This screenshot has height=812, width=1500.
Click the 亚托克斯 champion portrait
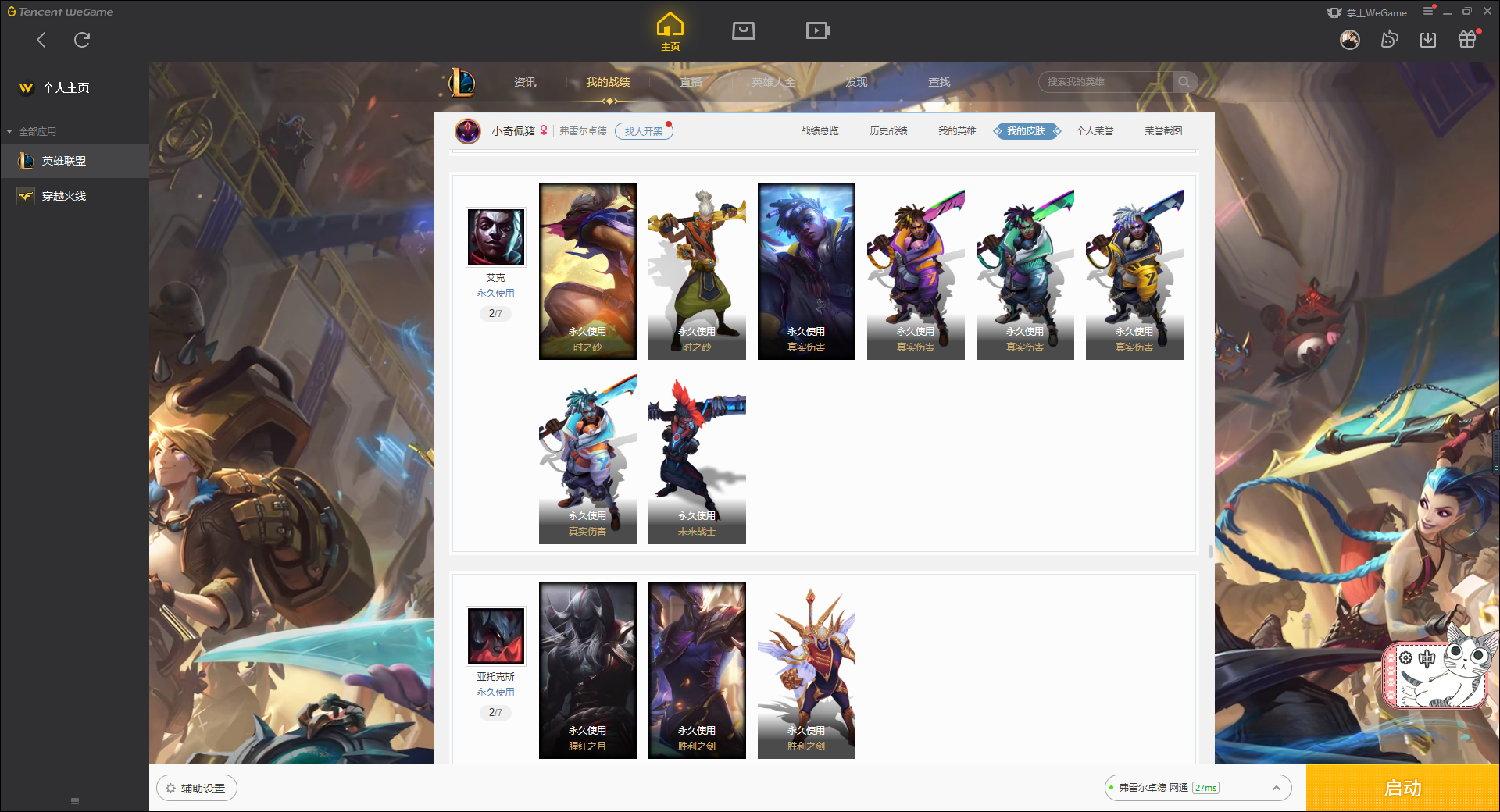(x=495, y=636)
